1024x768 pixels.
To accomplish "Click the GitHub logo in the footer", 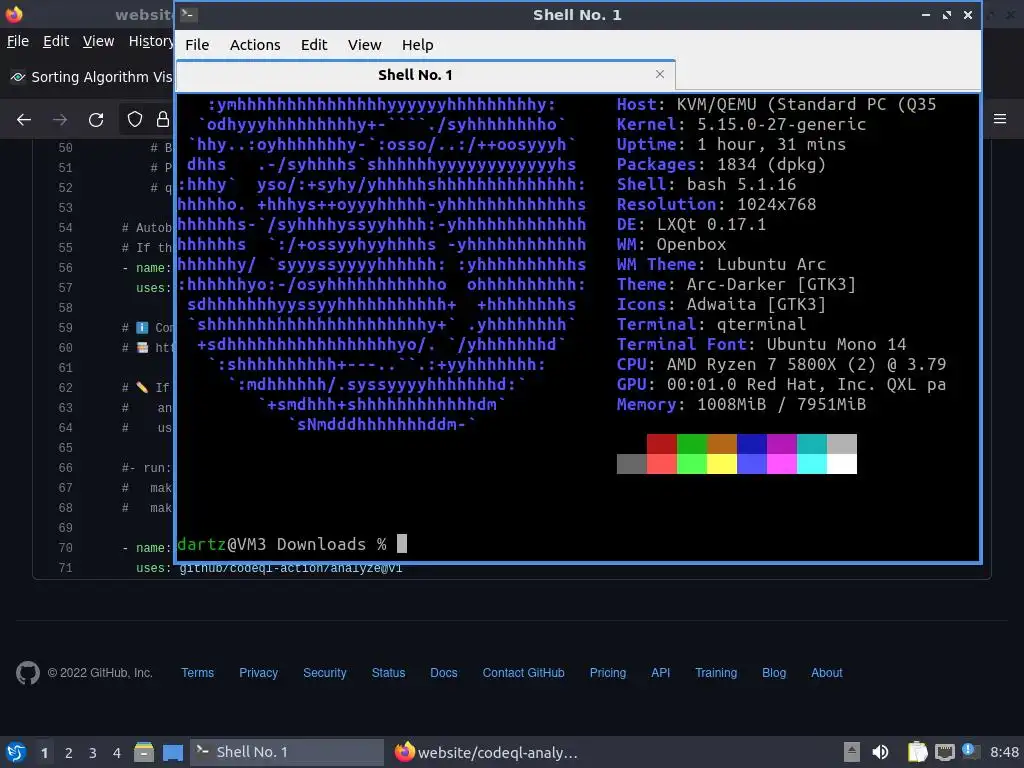I will pyautogui.click(x=27, y=673).
